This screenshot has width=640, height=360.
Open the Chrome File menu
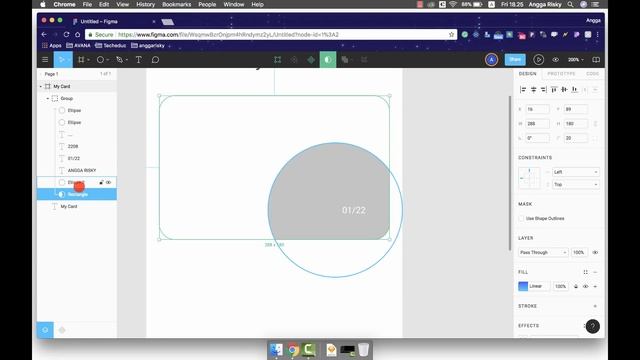(x=87, y=4)
